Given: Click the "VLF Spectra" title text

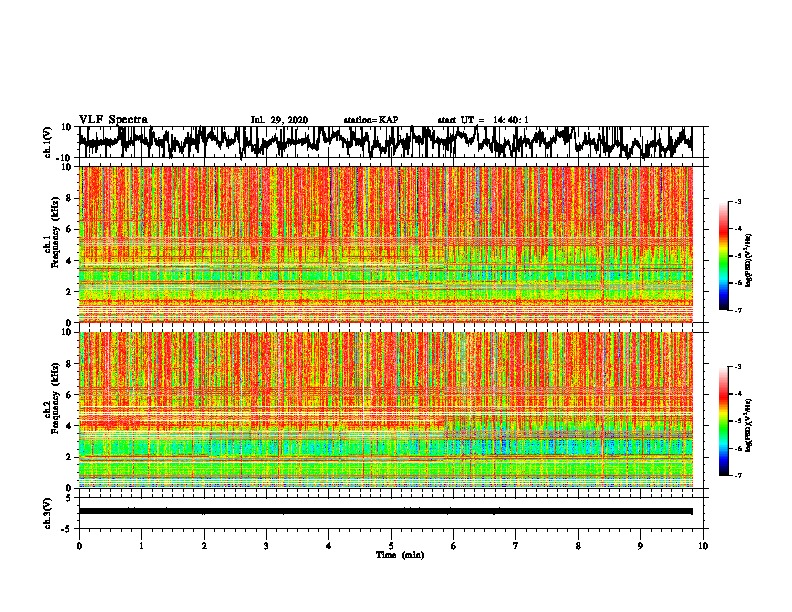Looking at the screenshot, I should [113, 120].
